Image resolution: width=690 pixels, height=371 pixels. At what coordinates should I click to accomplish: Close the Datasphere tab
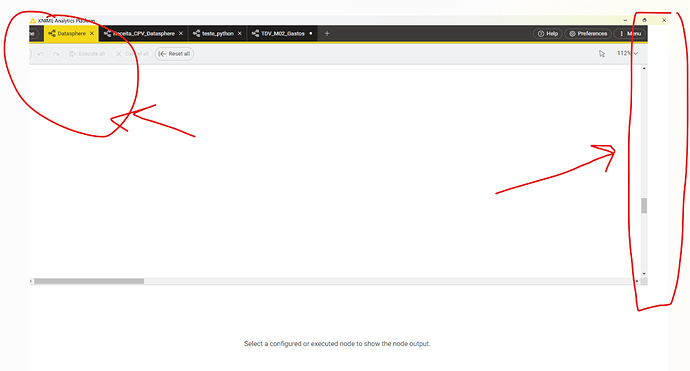pos(92,33)
